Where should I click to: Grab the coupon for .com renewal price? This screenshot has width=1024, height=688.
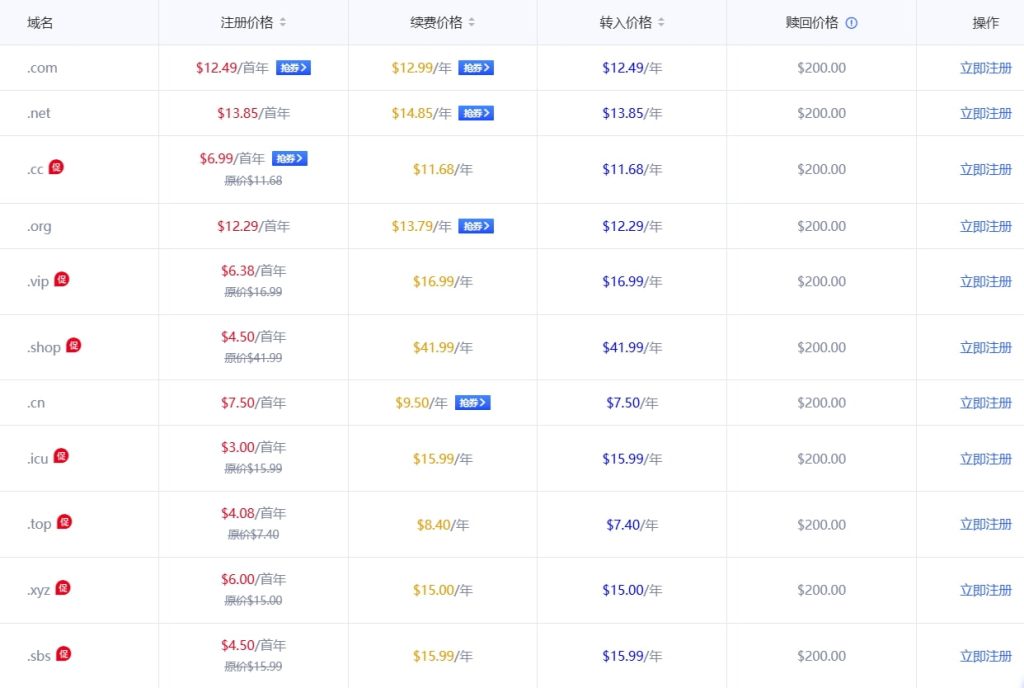coord(476,68)
